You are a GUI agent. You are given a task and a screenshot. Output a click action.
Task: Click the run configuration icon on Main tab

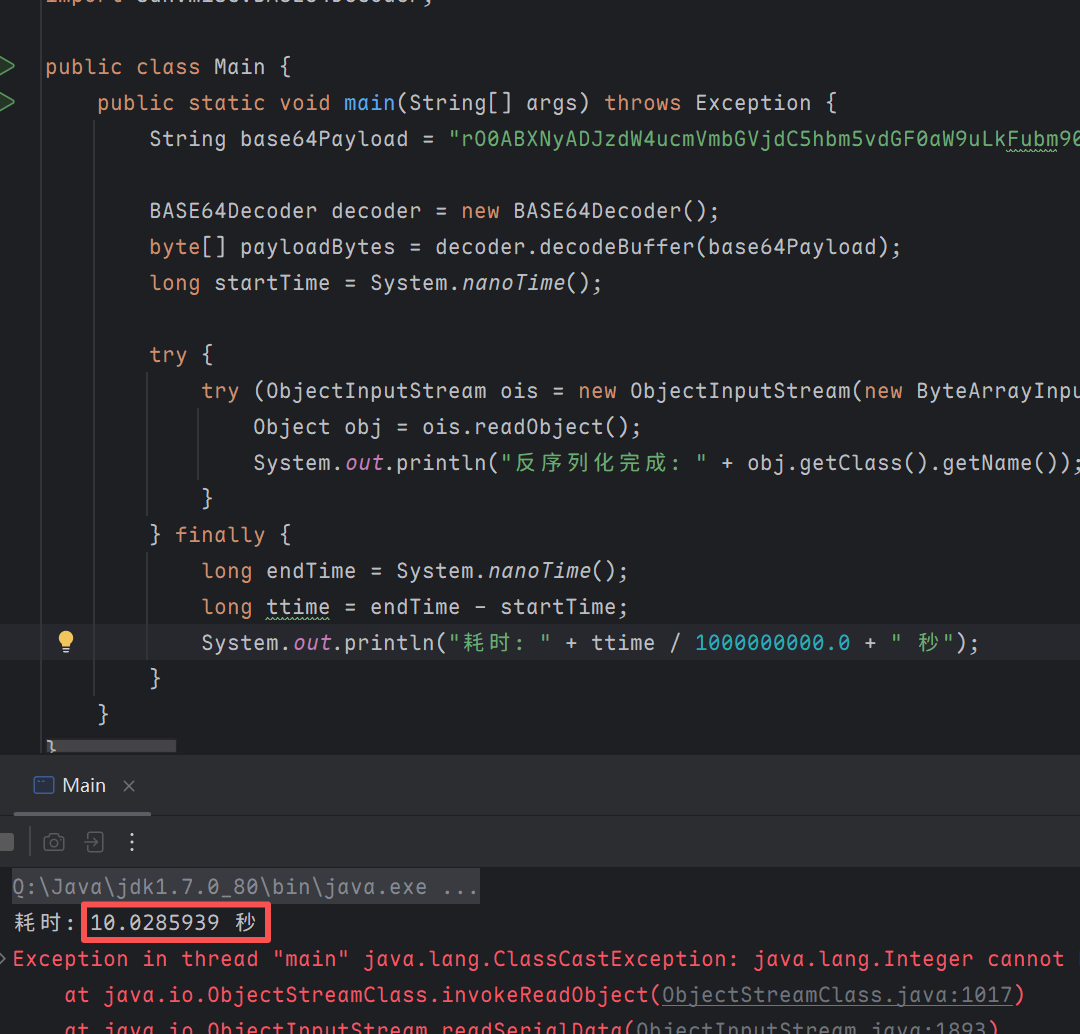pos(43,785)
